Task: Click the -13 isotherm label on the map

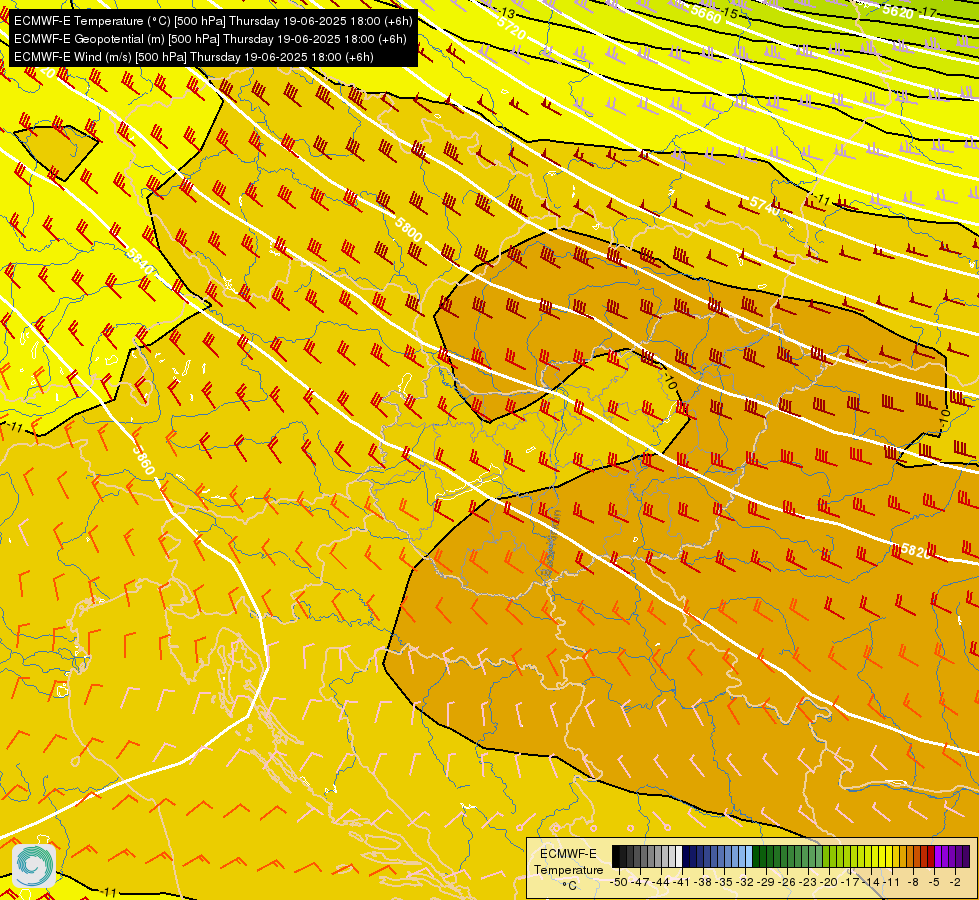Action: (x=505, y=12)
